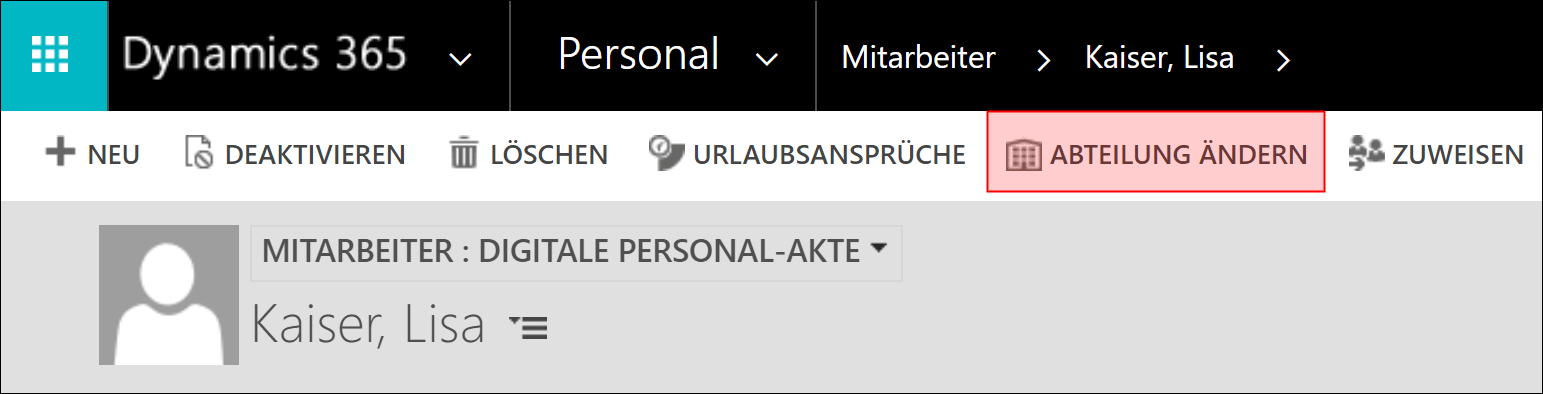The image size is (1543, 394).
Task: Click the DEAKTIVIEREN document icon
Action: tap(200, 154)
